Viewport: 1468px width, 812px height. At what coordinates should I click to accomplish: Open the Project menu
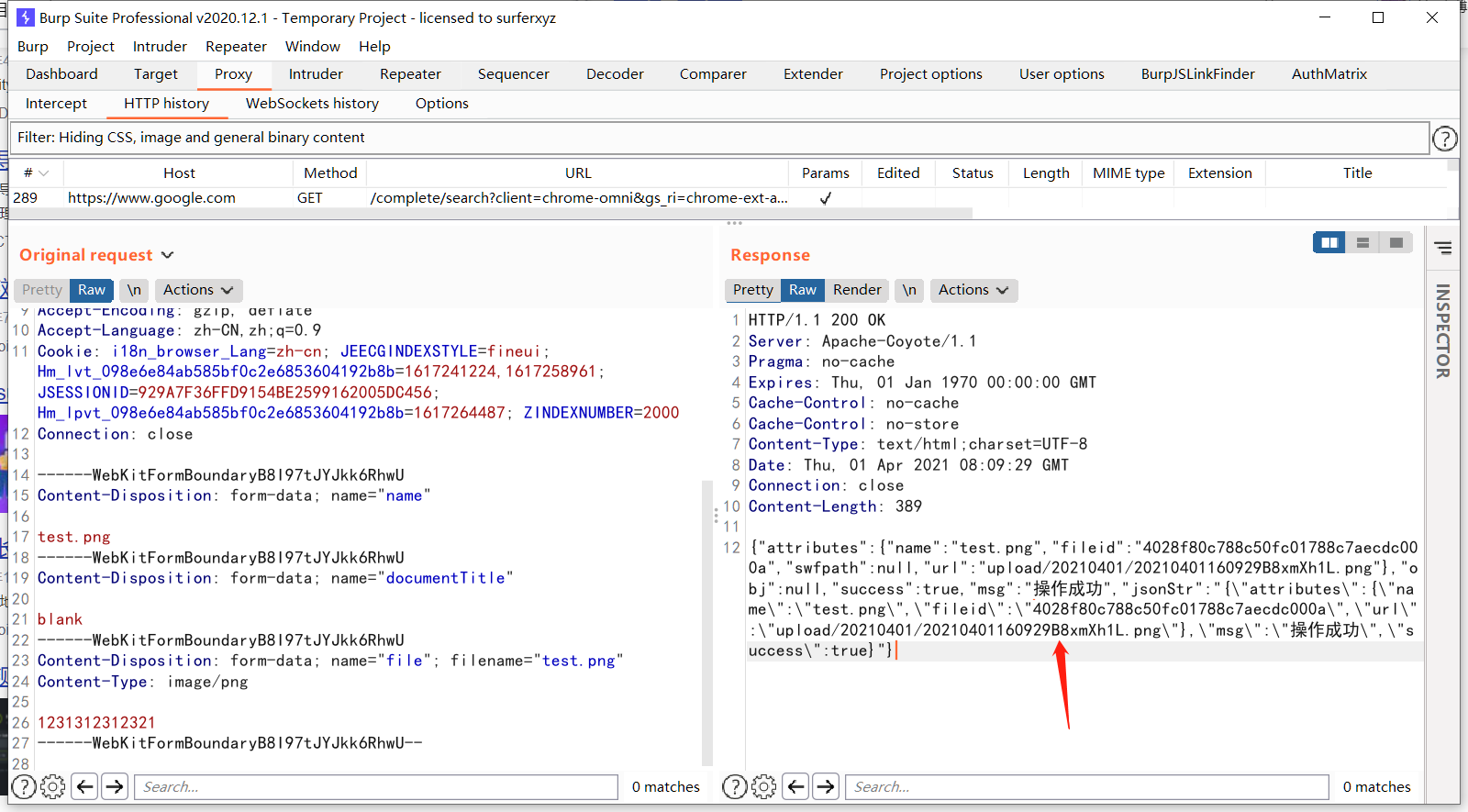pos(91,47)
